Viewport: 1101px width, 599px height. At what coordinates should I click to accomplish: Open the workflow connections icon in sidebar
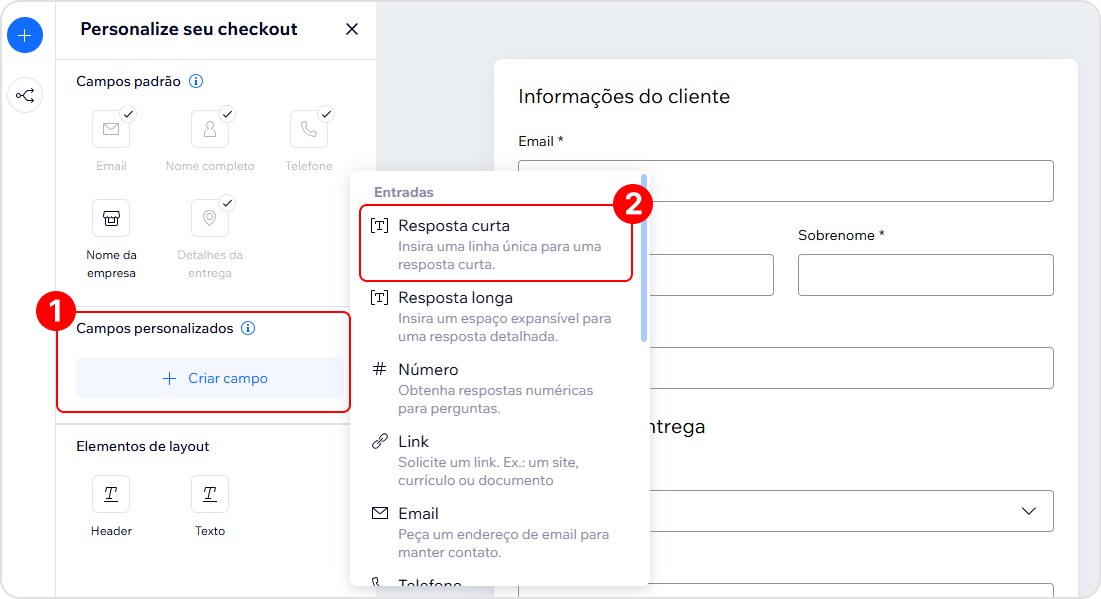[x=25, y=96]
